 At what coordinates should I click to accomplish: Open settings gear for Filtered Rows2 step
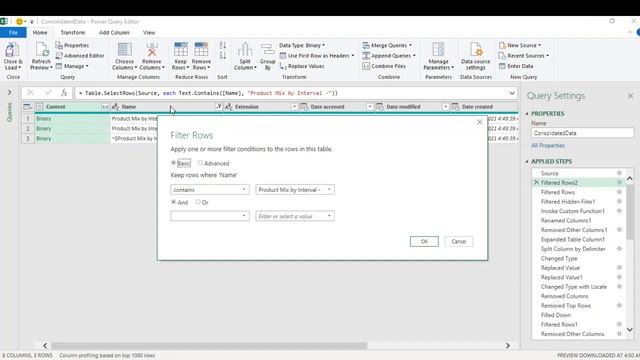(619, 182)
